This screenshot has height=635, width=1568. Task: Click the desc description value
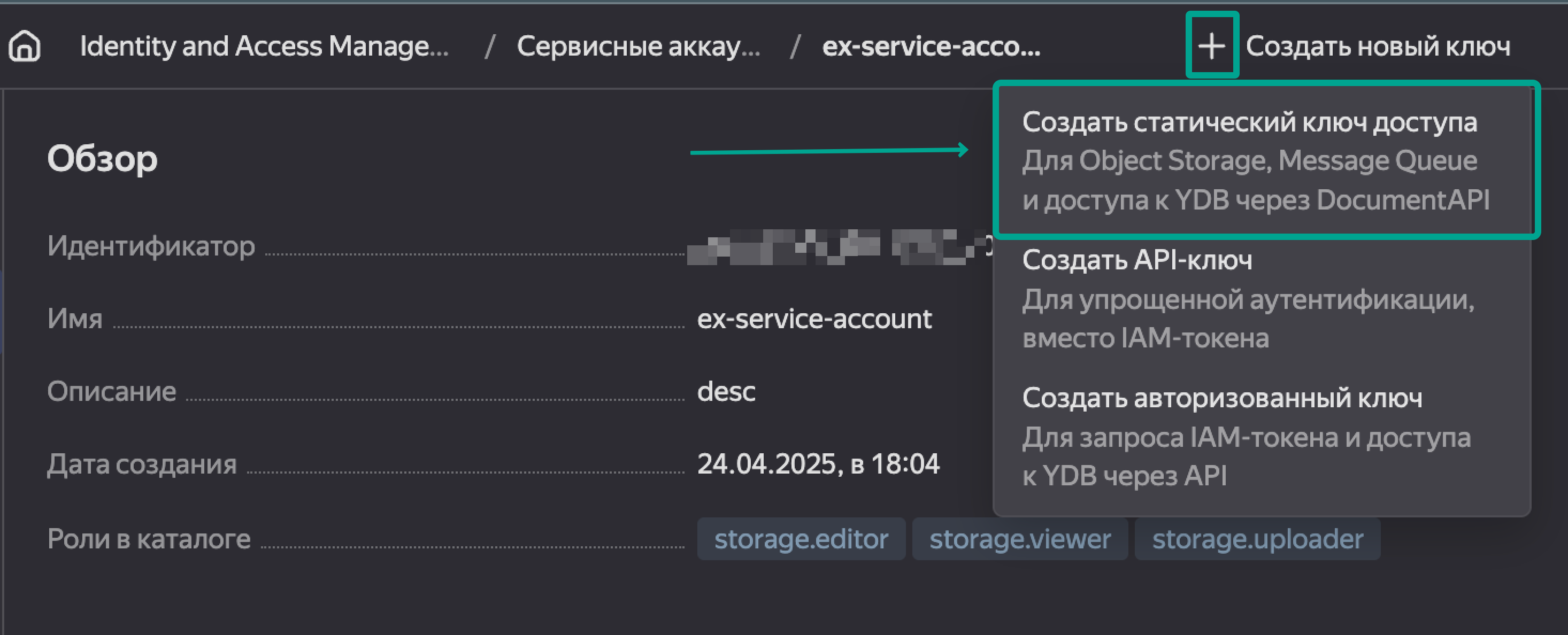point(726,391)
